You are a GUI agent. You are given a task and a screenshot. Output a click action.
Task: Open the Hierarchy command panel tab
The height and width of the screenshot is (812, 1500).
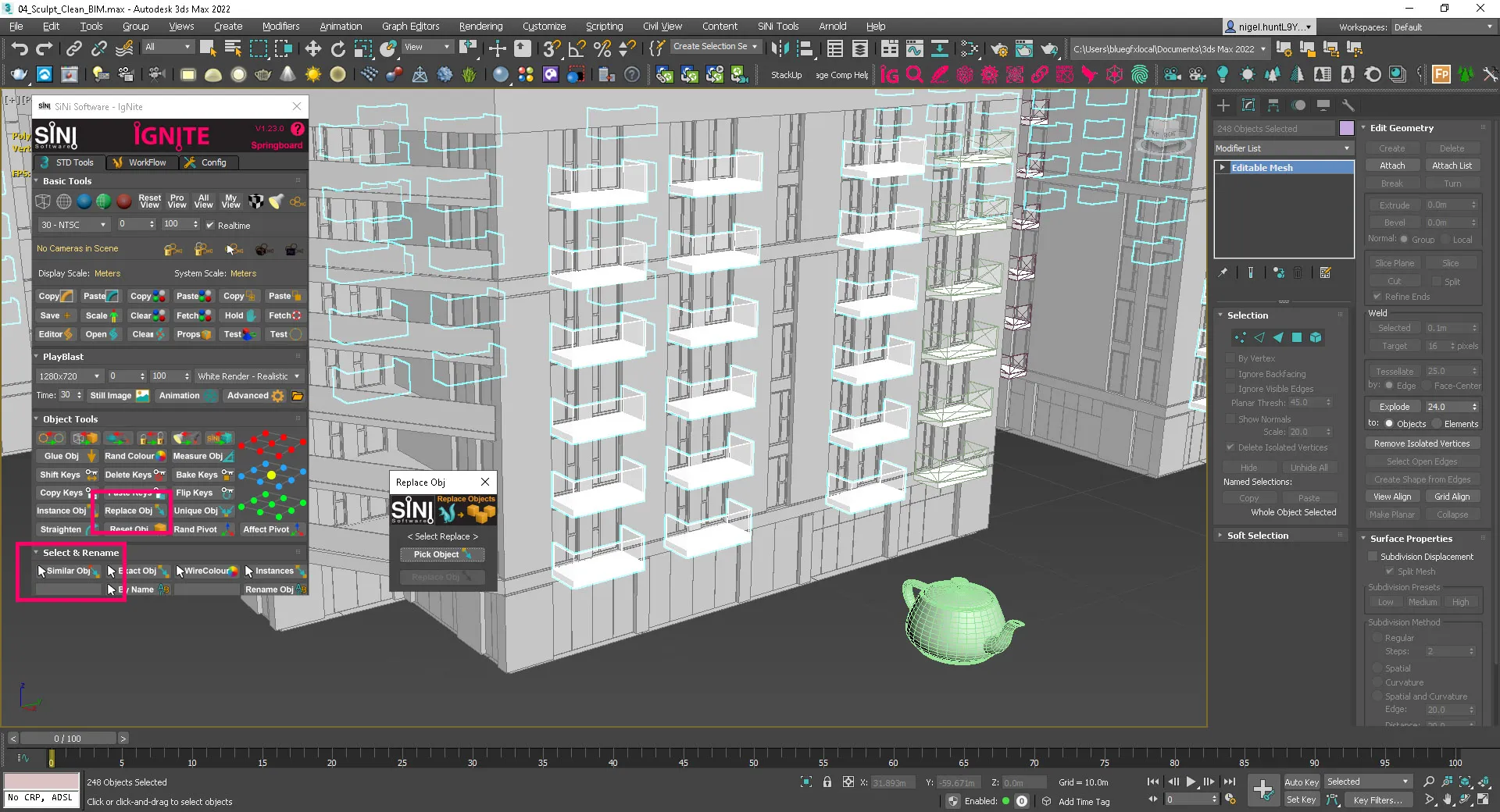coord(1273,105)
